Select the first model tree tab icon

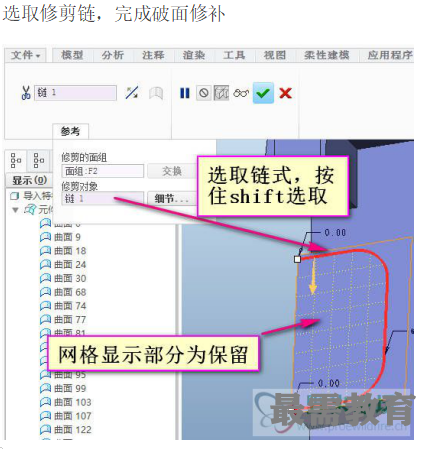coord(16,161)
